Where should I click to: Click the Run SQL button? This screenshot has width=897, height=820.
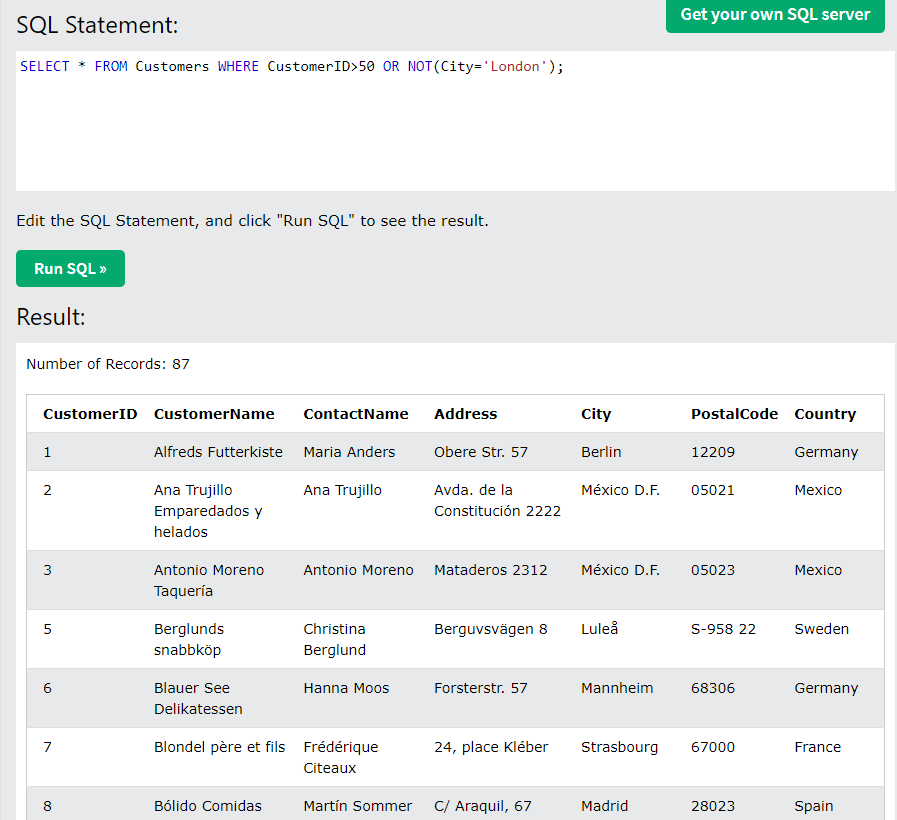(x=70, y=268)
